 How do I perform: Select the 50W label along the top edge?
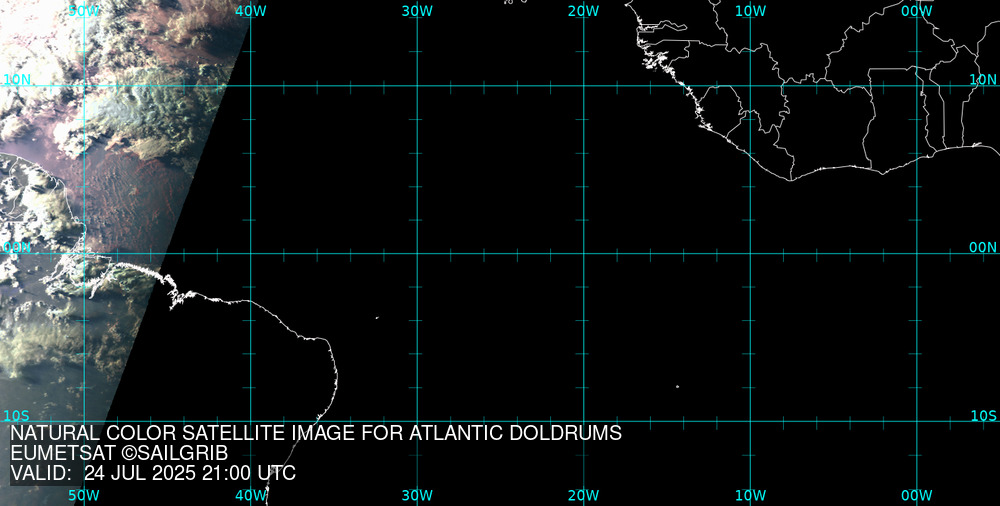tap(84, 11)
